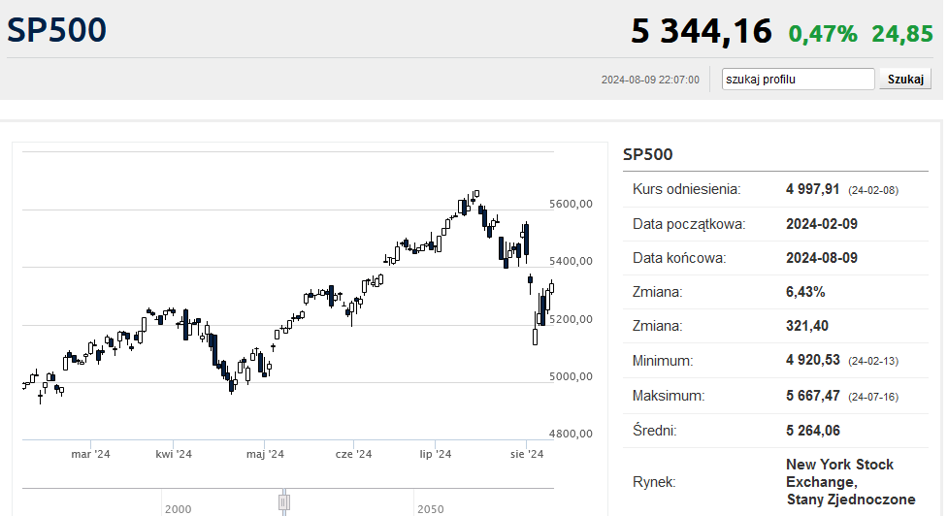Click the 'Maksimum:' label
The width and height of the screenshot is (948, 516).
(668, 396)
